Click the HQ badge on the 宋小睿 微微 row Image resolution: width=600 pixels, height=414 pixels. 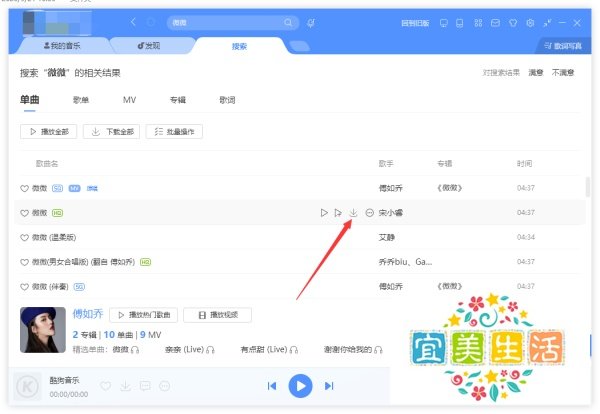57,213
